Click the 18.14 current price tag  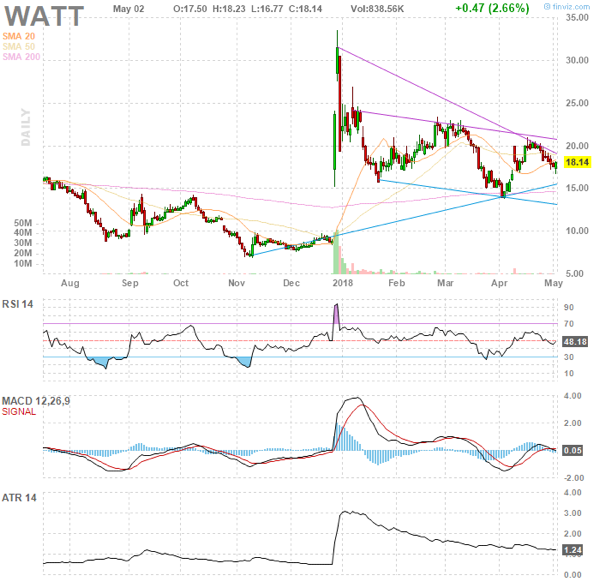click(x=575, y=161)
